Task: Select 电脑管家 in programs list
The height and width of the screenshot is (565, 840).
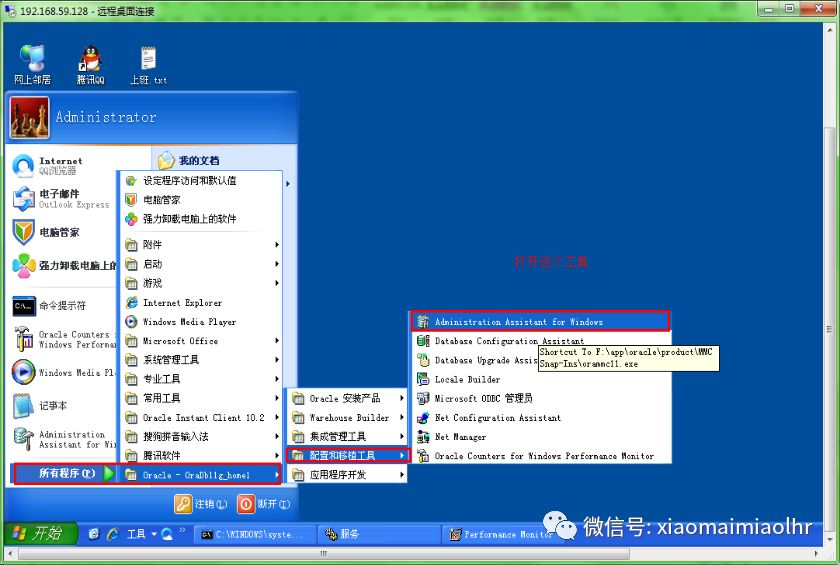Action: pos(201,200)
